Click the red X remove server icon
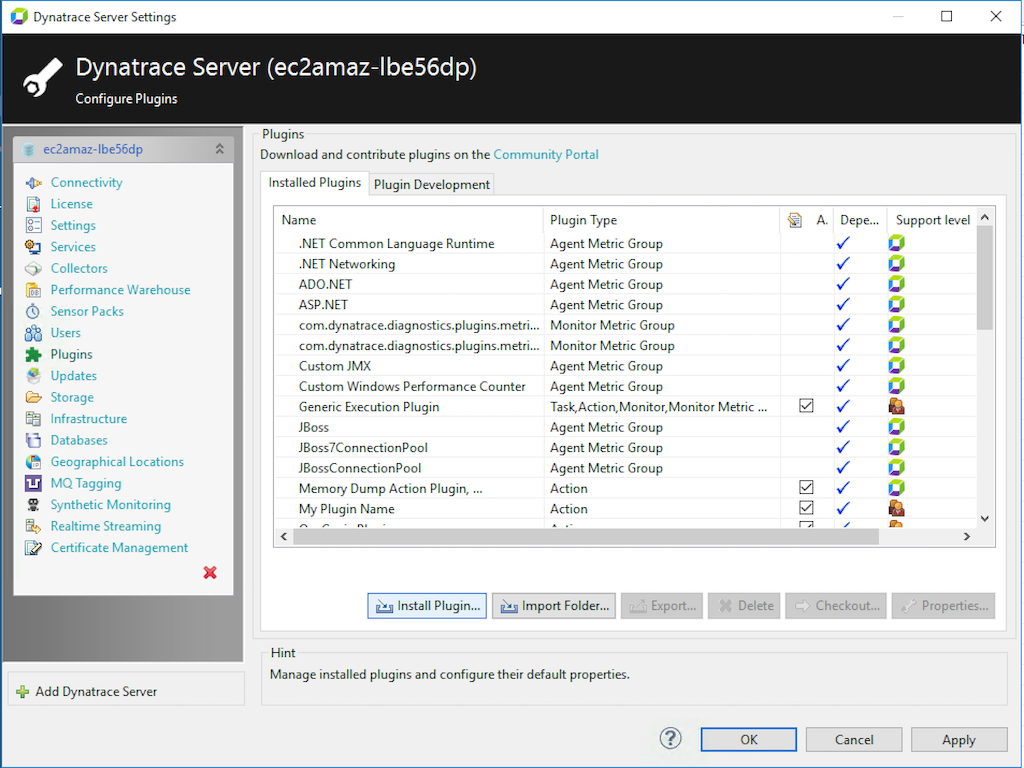Image resolution: width=1024 pixels, height=768 pixels. 210,573
